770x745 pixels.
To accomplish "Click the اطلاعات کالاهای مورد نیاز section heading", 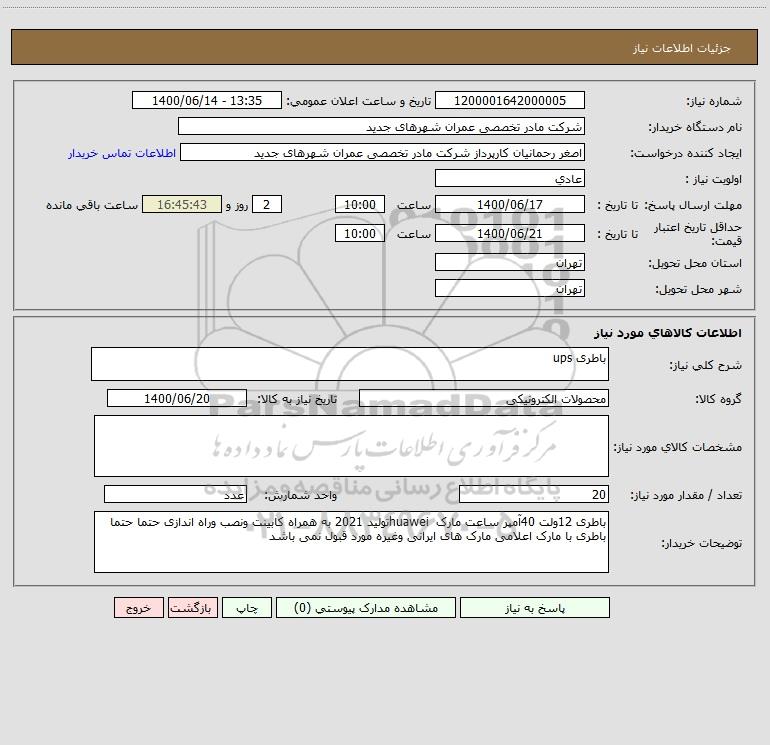I will pos(668,333).
